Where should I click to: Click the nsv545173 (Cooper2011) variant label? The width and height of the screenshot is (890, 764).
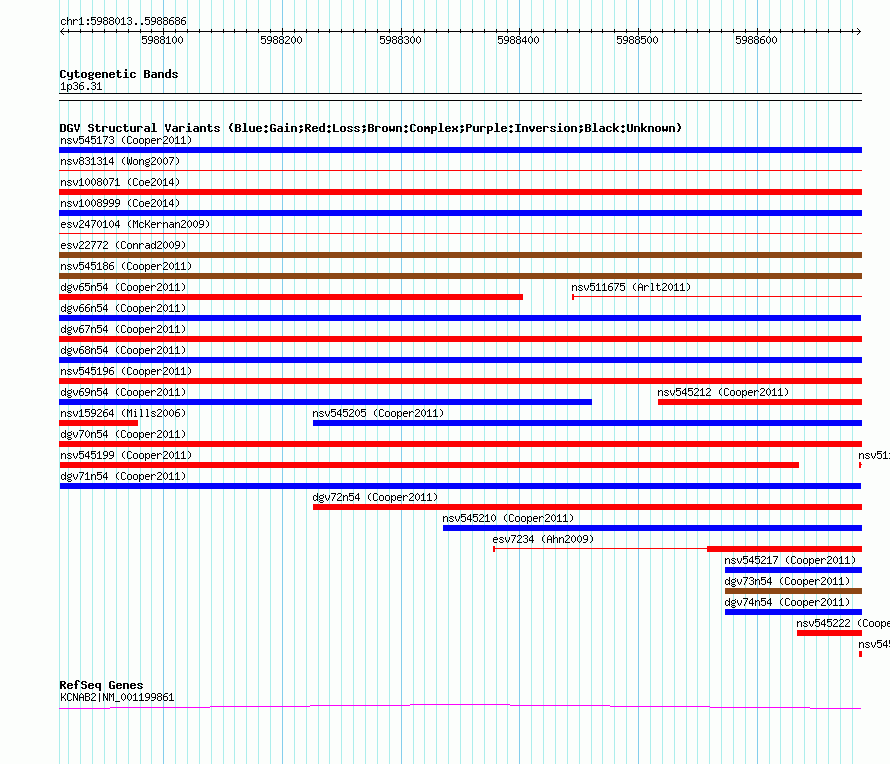point(126,140)
